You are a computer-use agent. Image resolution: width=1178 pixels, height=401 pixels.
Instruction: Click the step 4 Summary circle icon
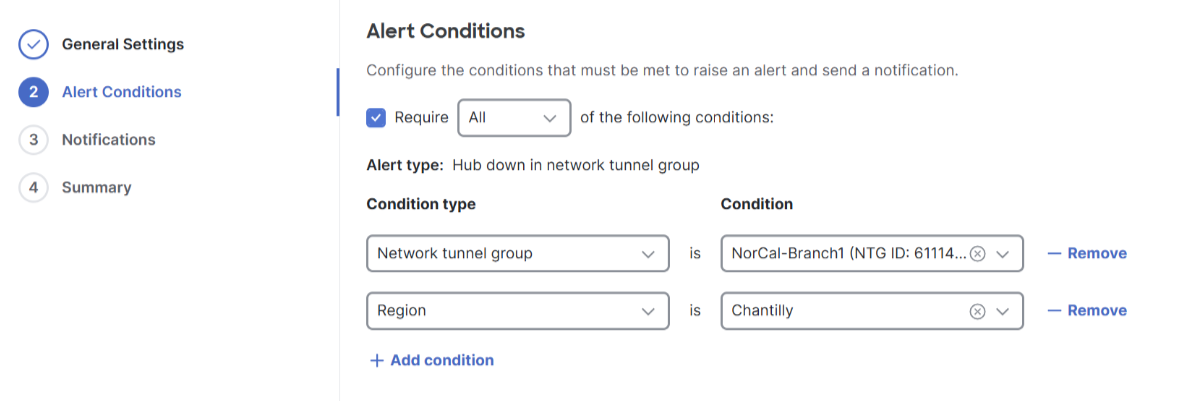[33, 188]
